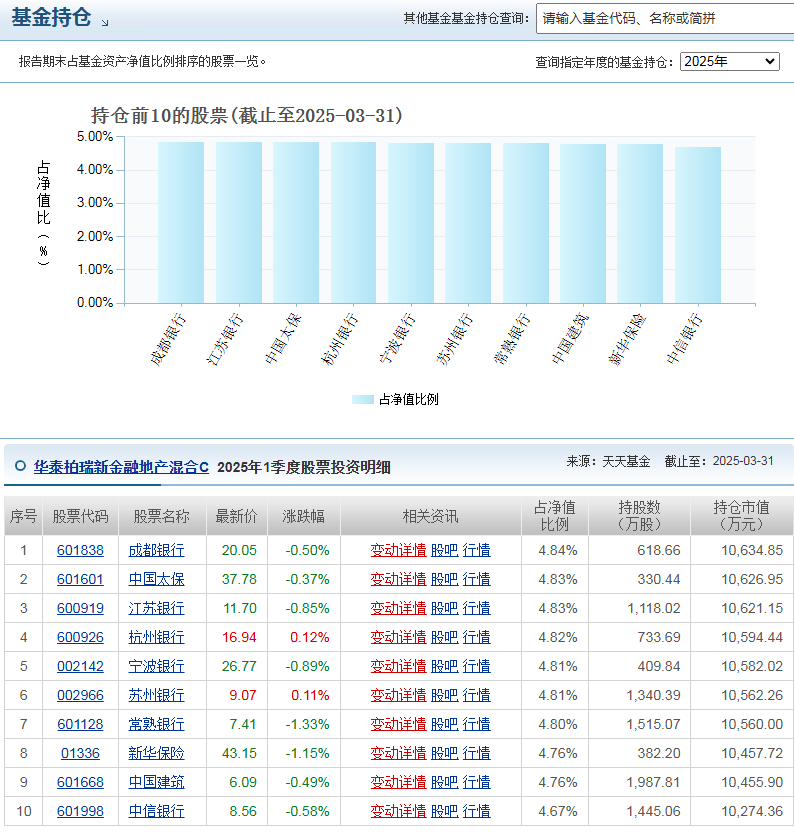794x832 pixels.
Task: Open 行情 for 苏州银行 row
Action: click(477, 695)
